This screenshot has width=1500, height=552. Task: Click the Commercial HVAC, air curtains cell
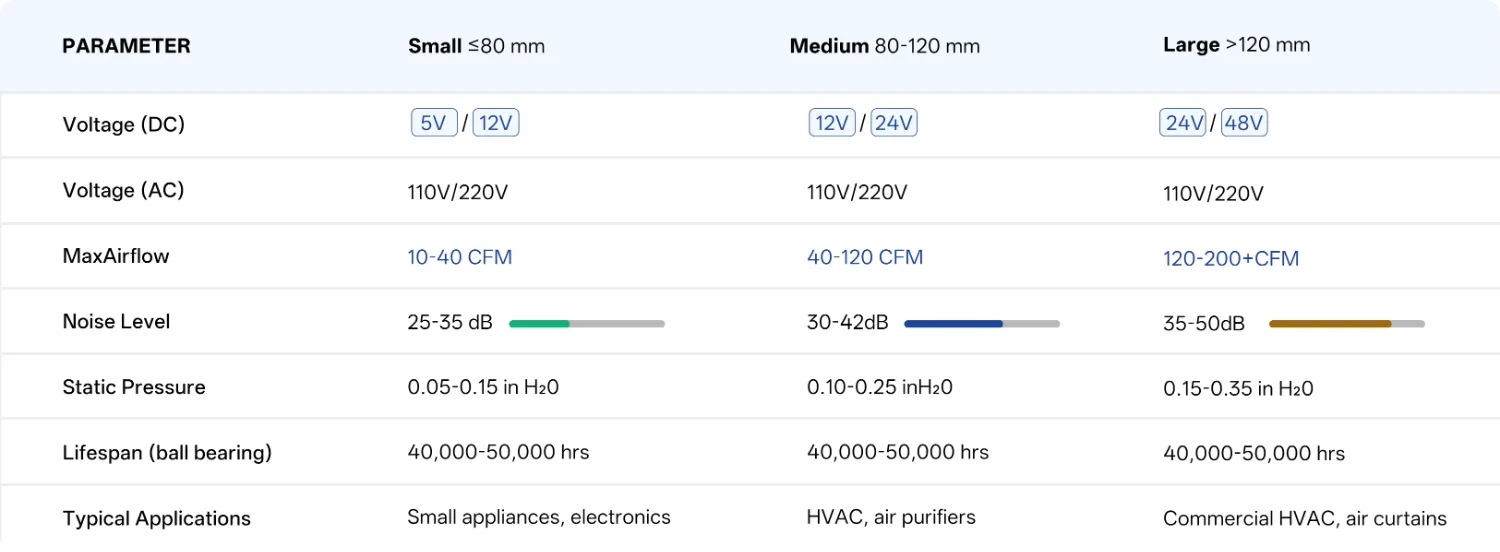click(x=1305, y=519)
